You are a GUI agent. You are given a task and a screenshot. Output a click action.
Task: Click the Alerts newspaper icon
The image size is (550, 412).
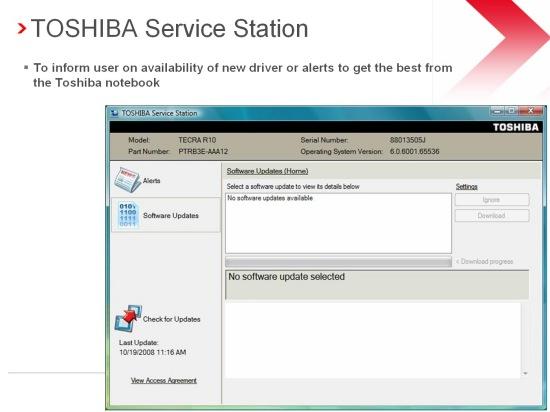[127, 180]
